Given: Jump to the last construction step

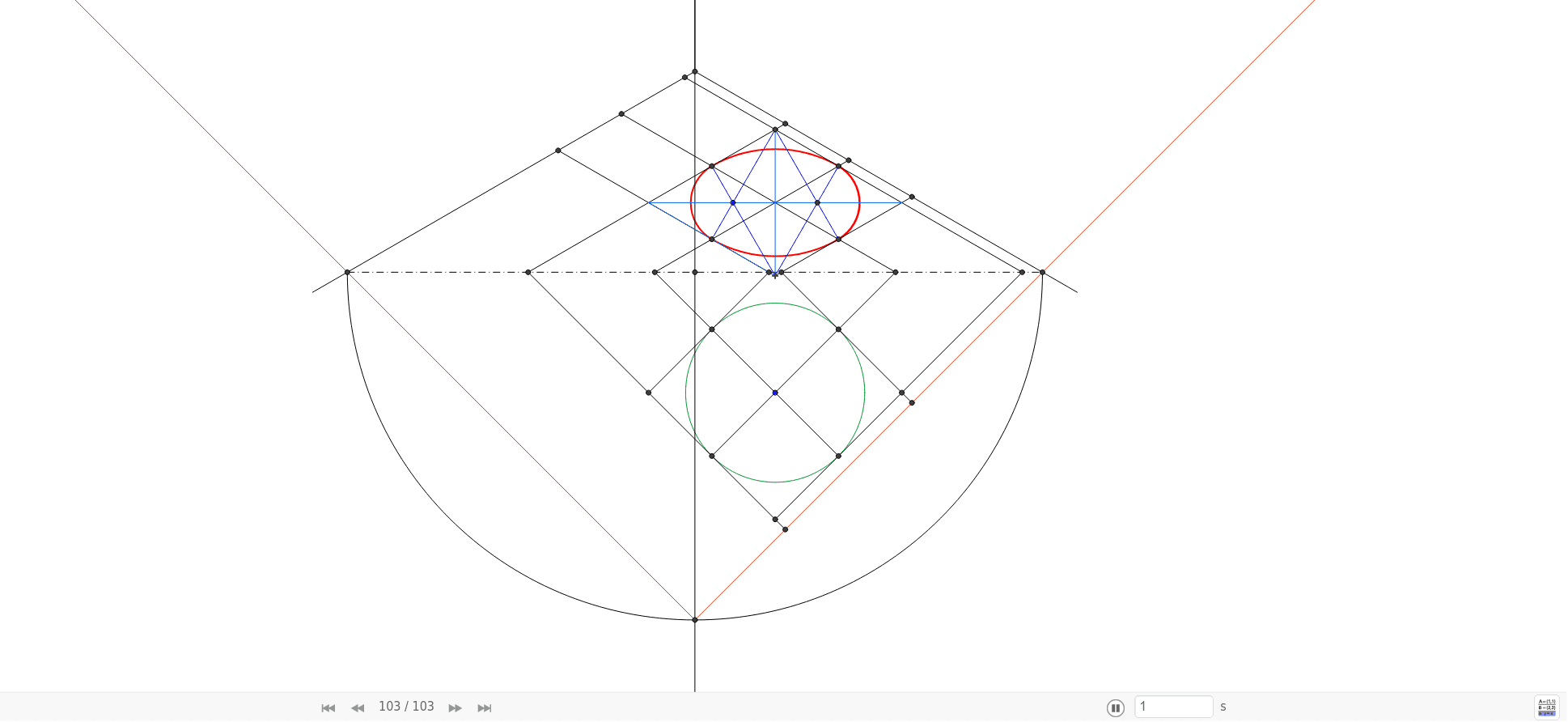Looking at the screenshot, I should coord(485,707).
